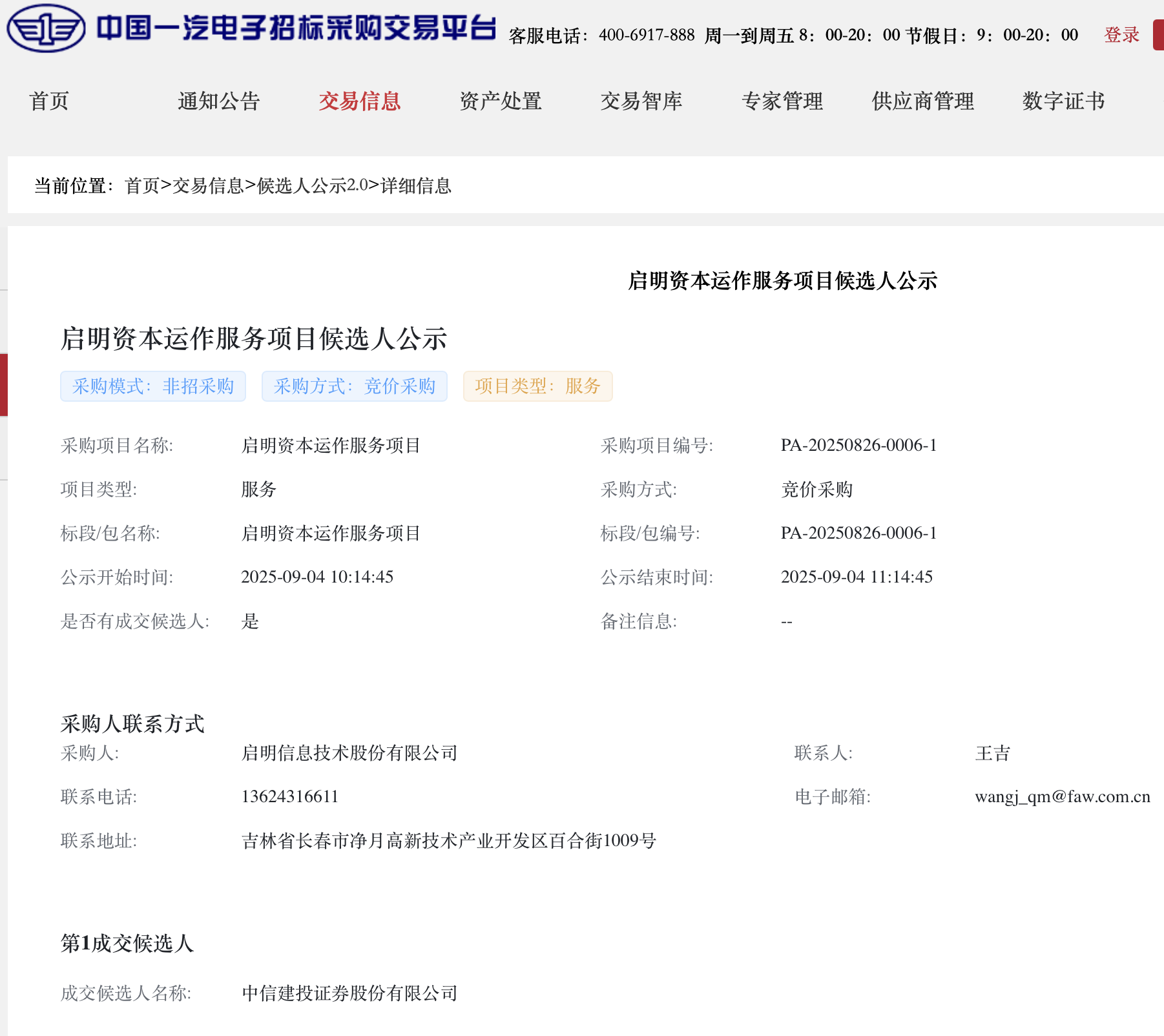Viewport: 1164px width, 1036px height.
Task: Click the 标段/包编号 value PA-20250826-0006-1
Action: [x=859, y=534]
